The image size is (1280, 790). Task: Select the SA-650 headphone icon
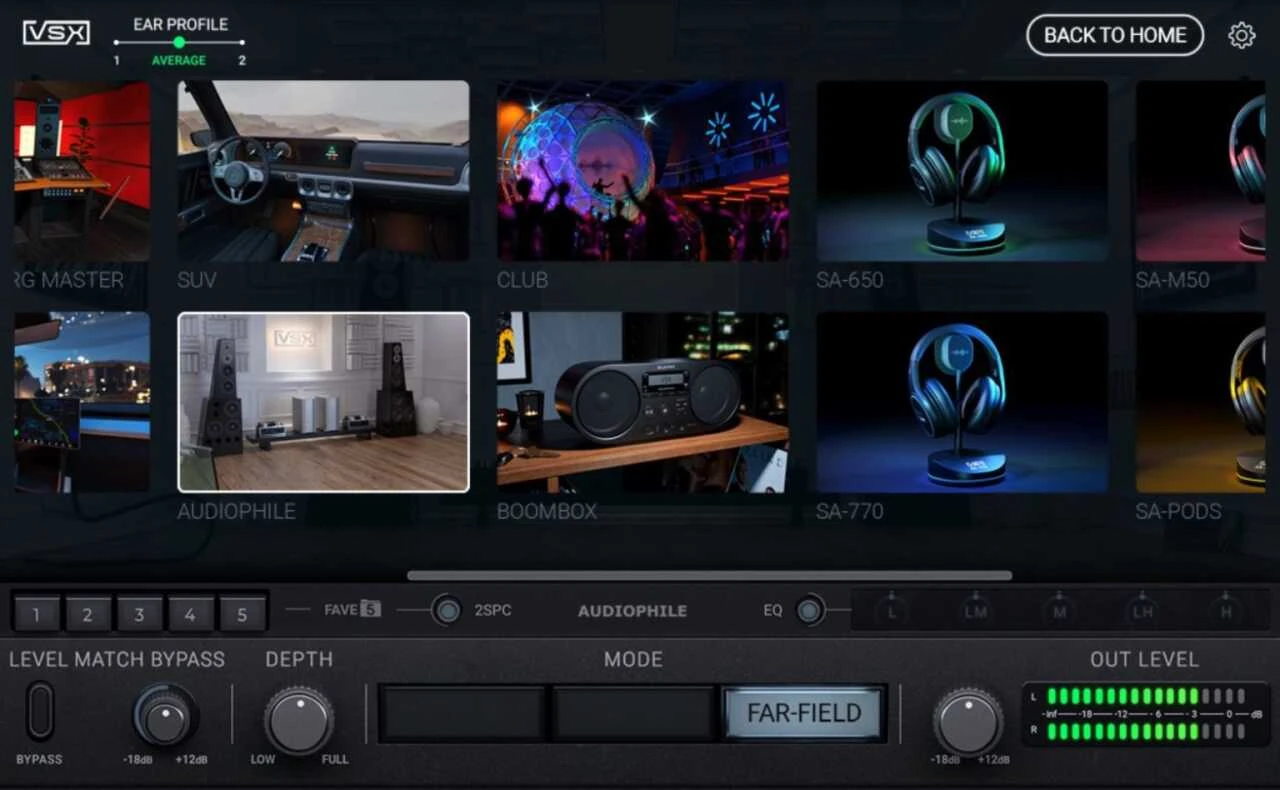click(961, 171)
